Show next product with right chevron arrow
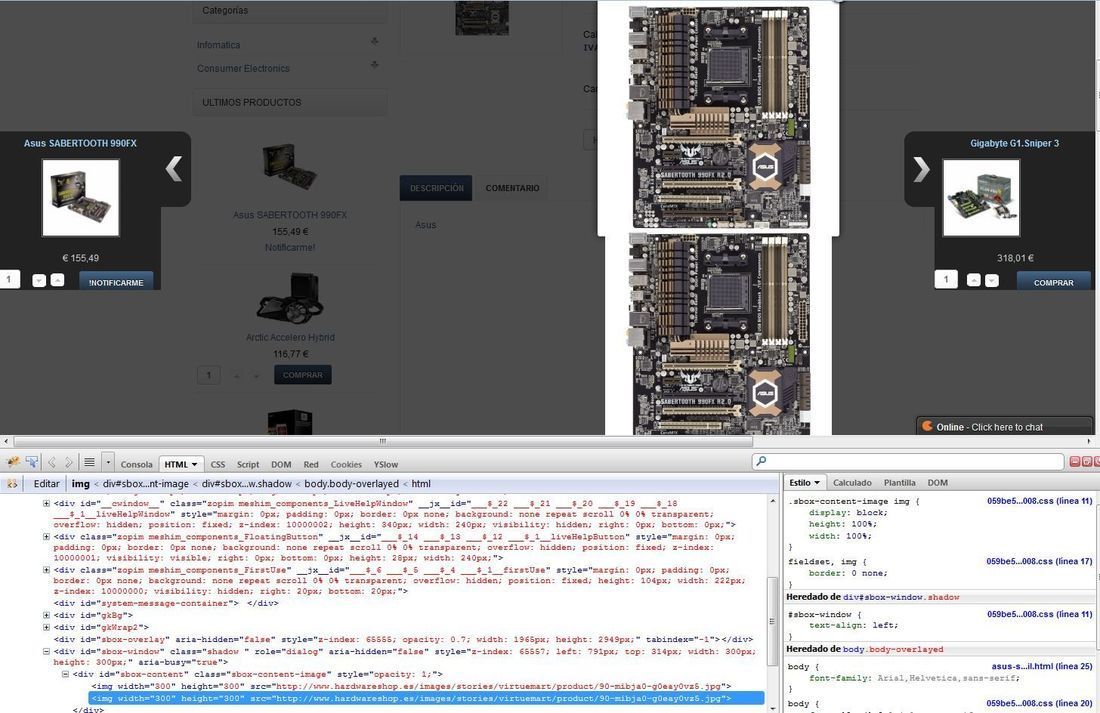 [921, 168]
